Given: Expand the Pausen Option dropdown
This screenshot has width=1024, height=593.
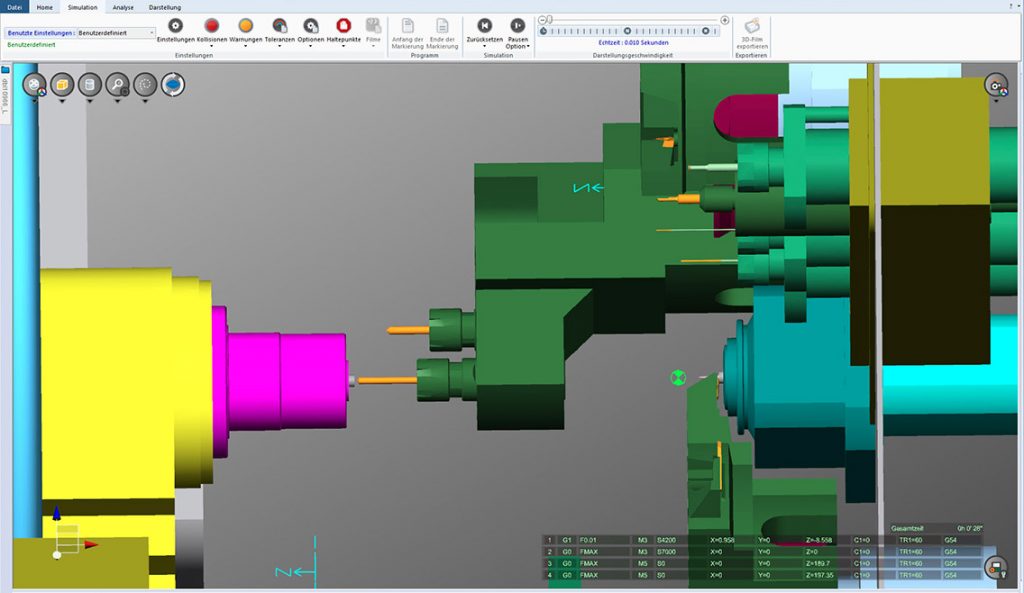Looking at the screenshot, I should click(x=527, y=46).
